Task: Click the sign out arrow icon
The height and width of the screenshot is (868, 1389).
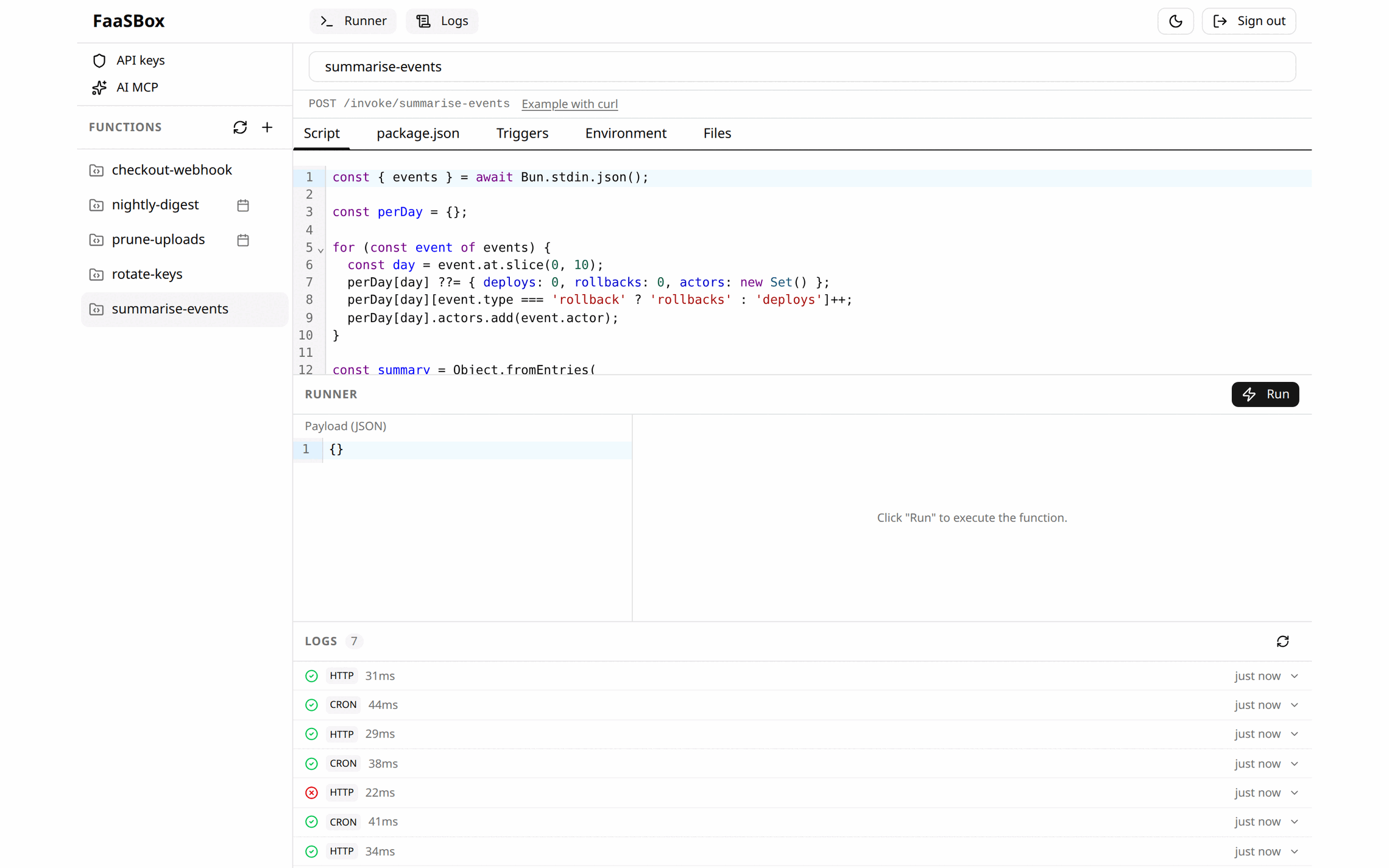Action: [1220, 21]
